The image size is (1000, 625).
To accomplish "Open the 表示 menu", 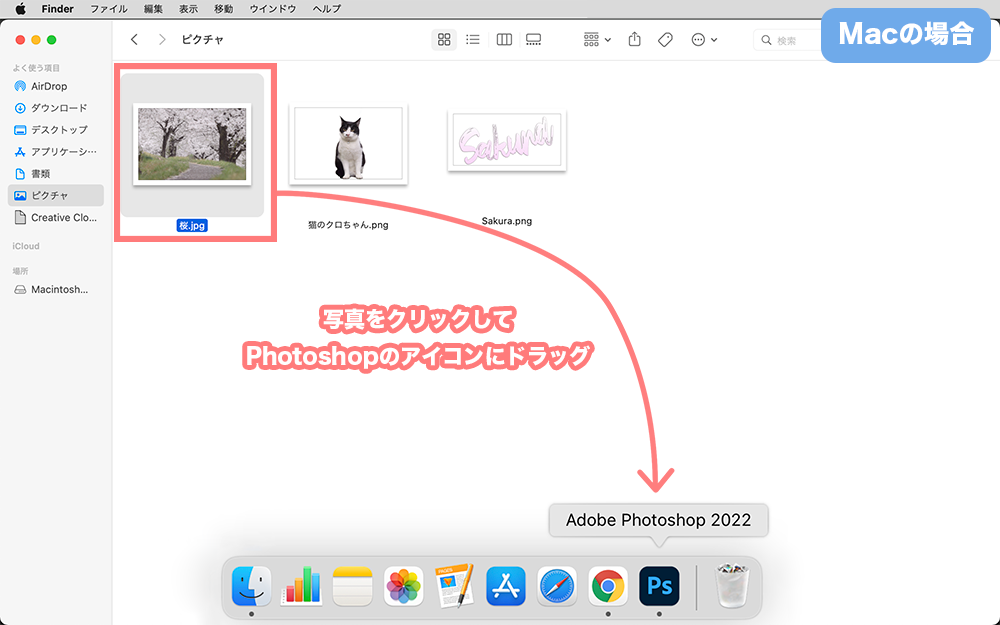I will [188, 9].
